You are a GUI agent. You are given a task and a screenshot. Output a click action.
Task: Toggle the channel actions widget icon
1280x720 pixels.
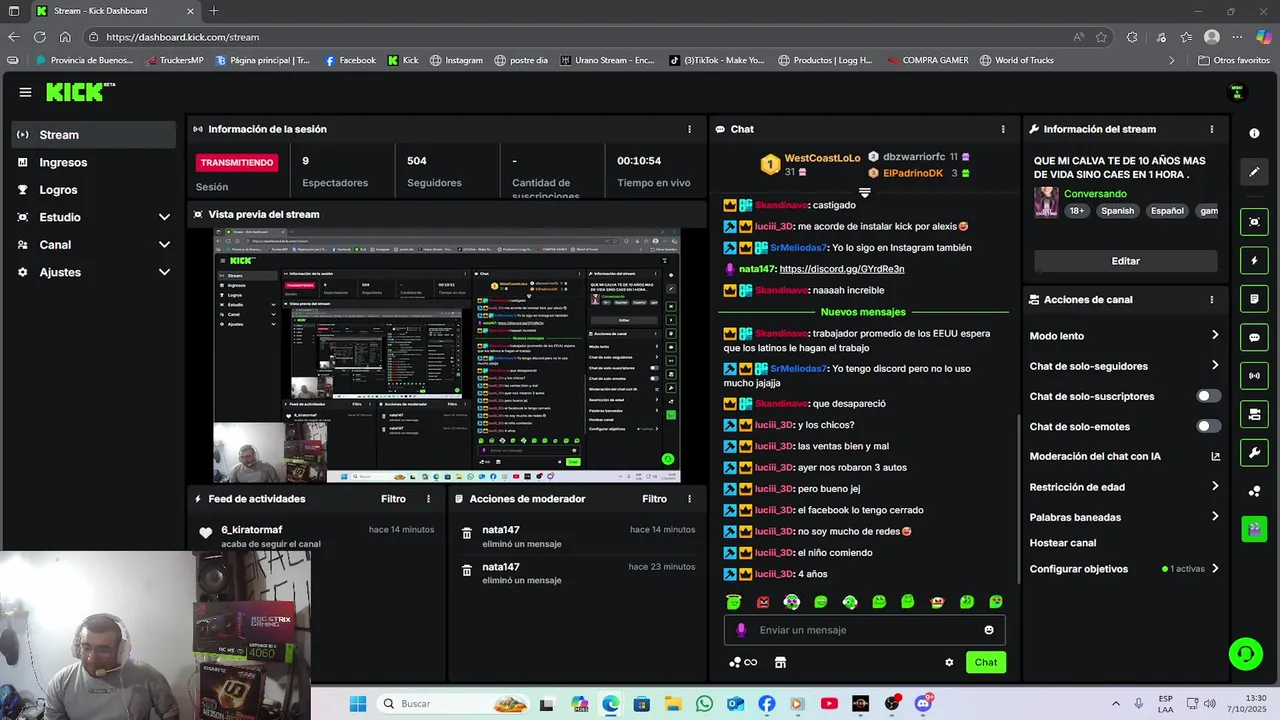coord(1254,414)
